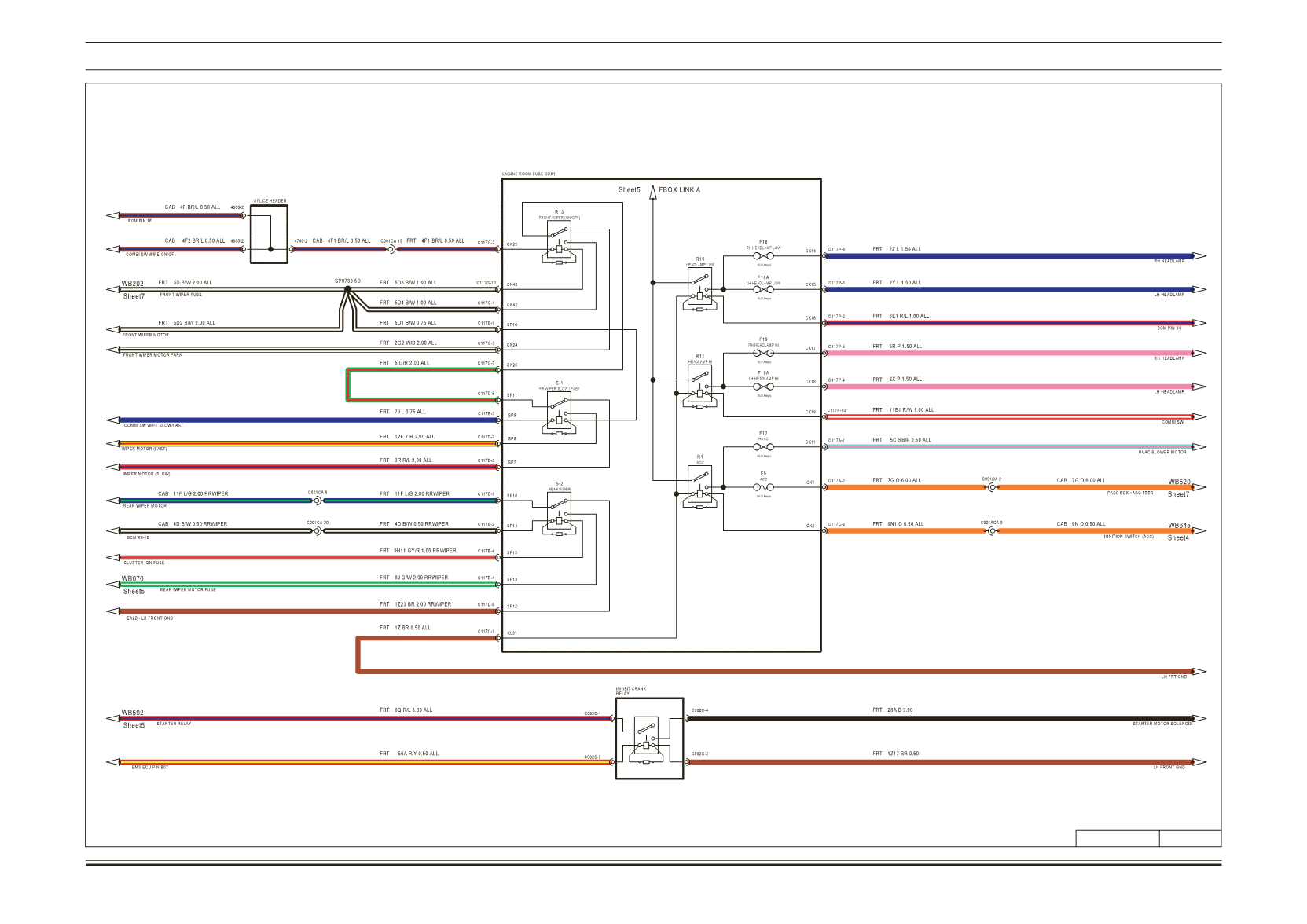
Task: Click wire label '5 G/R 2.00 ALL'
Action: point(412,364)
